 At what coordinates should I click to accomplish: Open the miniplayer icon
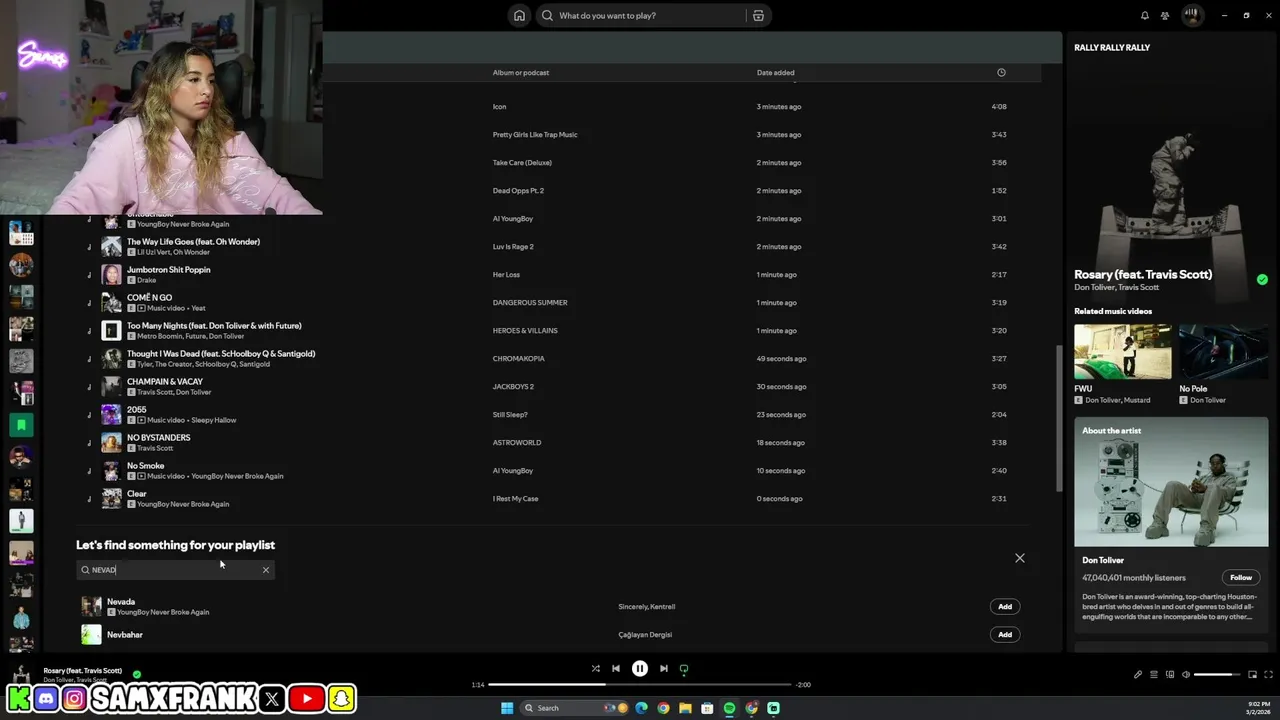coord(1252,674)
